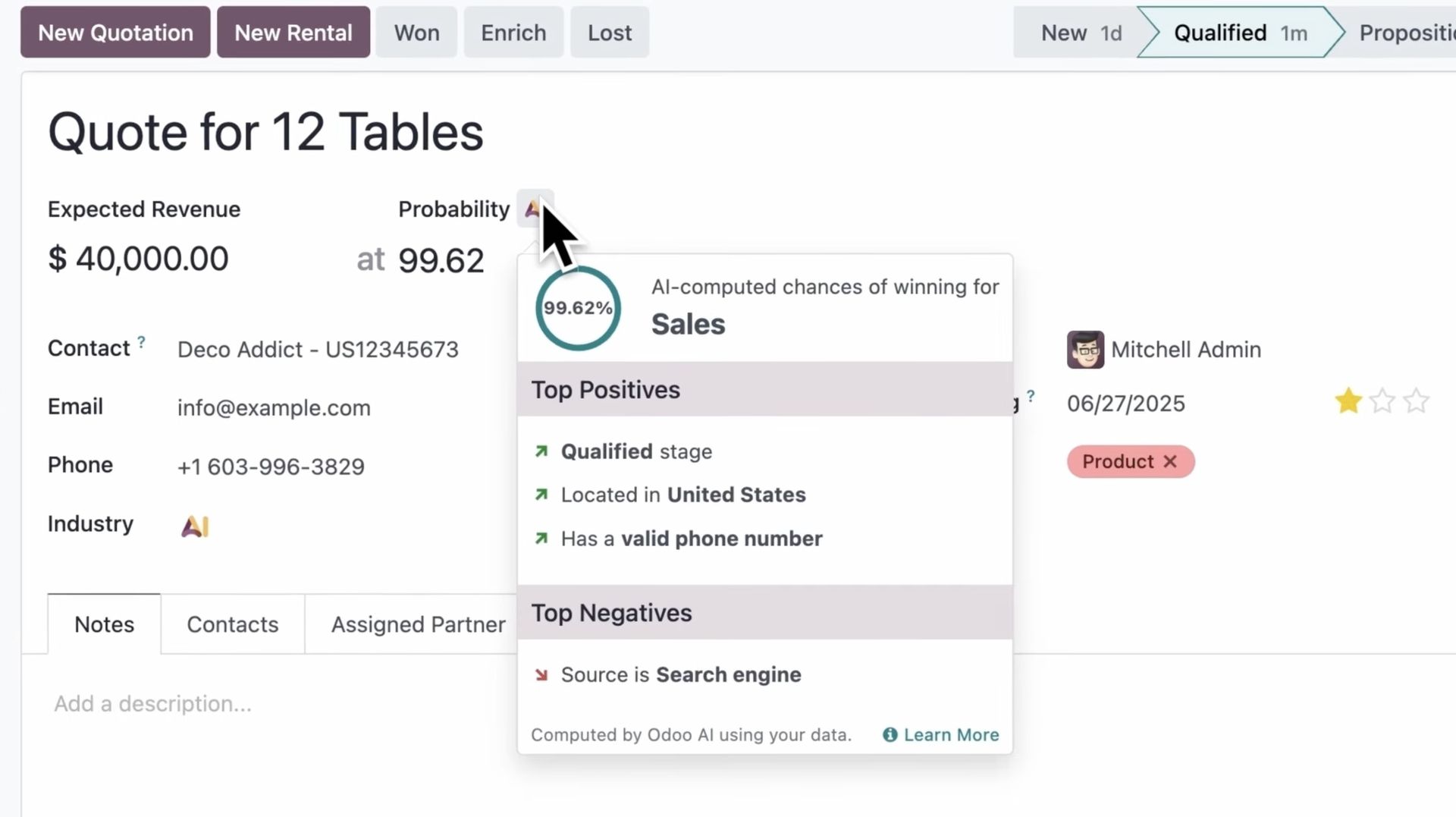
Task: Click the AI icon in Industry field
Action: pos(195,526)
